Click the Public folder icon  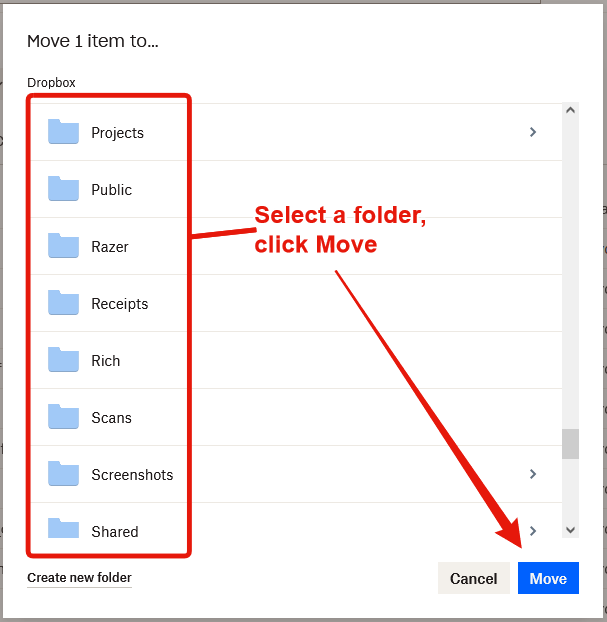(x=63, y=189)
